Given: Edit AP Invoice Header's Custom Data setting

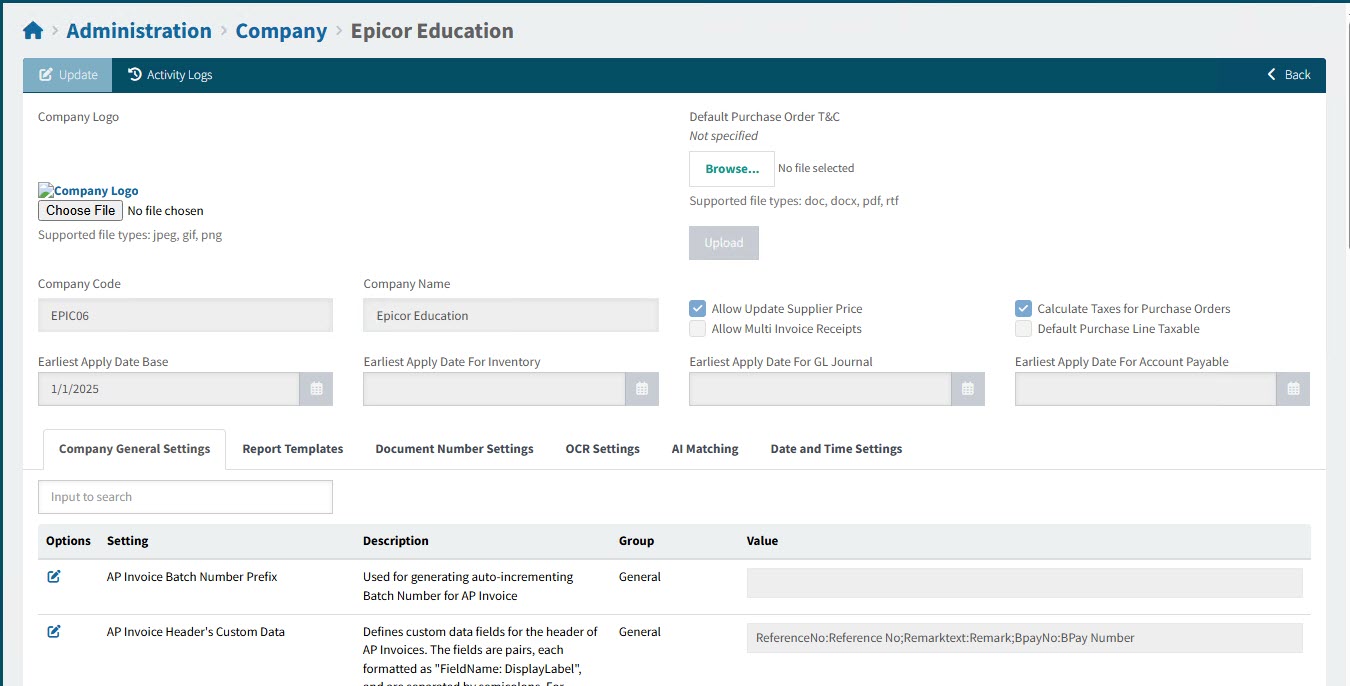Looking at the screenshot, I should click(x=54, y=632).
